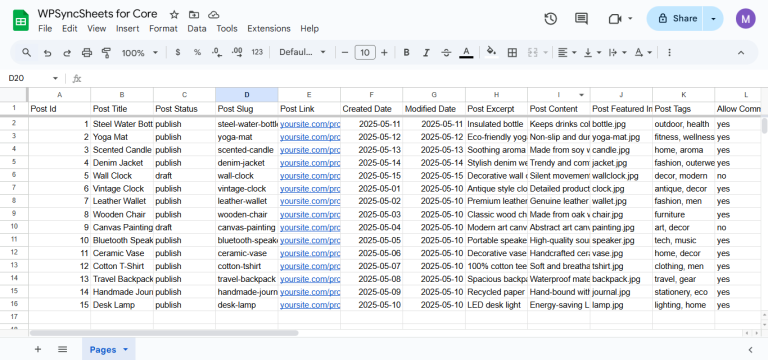Select the Canvas Painting title cell
This screenshot has height=360, width=768.
pyautogui.click(x=122, y=227)
